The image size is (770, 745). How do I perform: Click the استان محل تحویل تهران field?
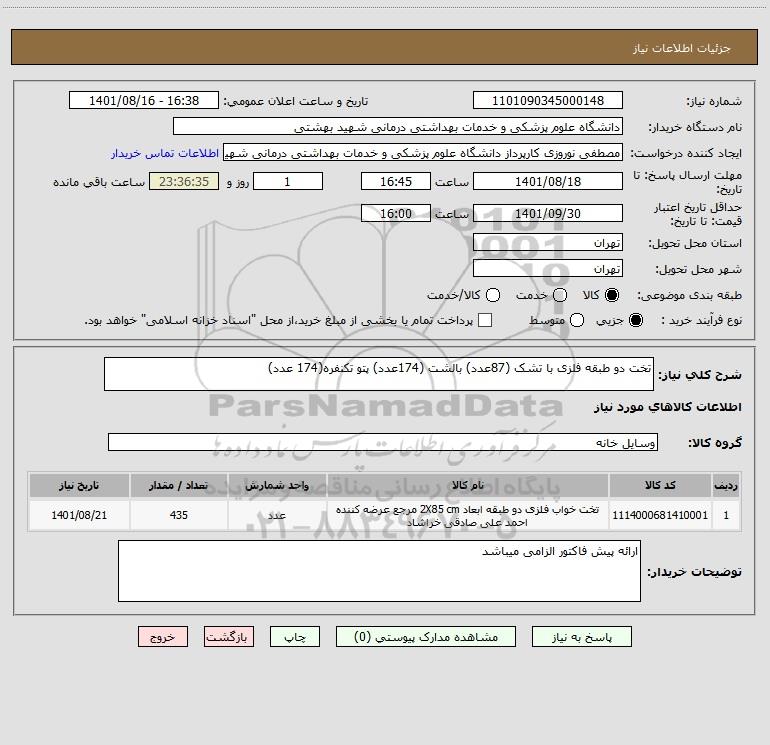click(548, 243)
